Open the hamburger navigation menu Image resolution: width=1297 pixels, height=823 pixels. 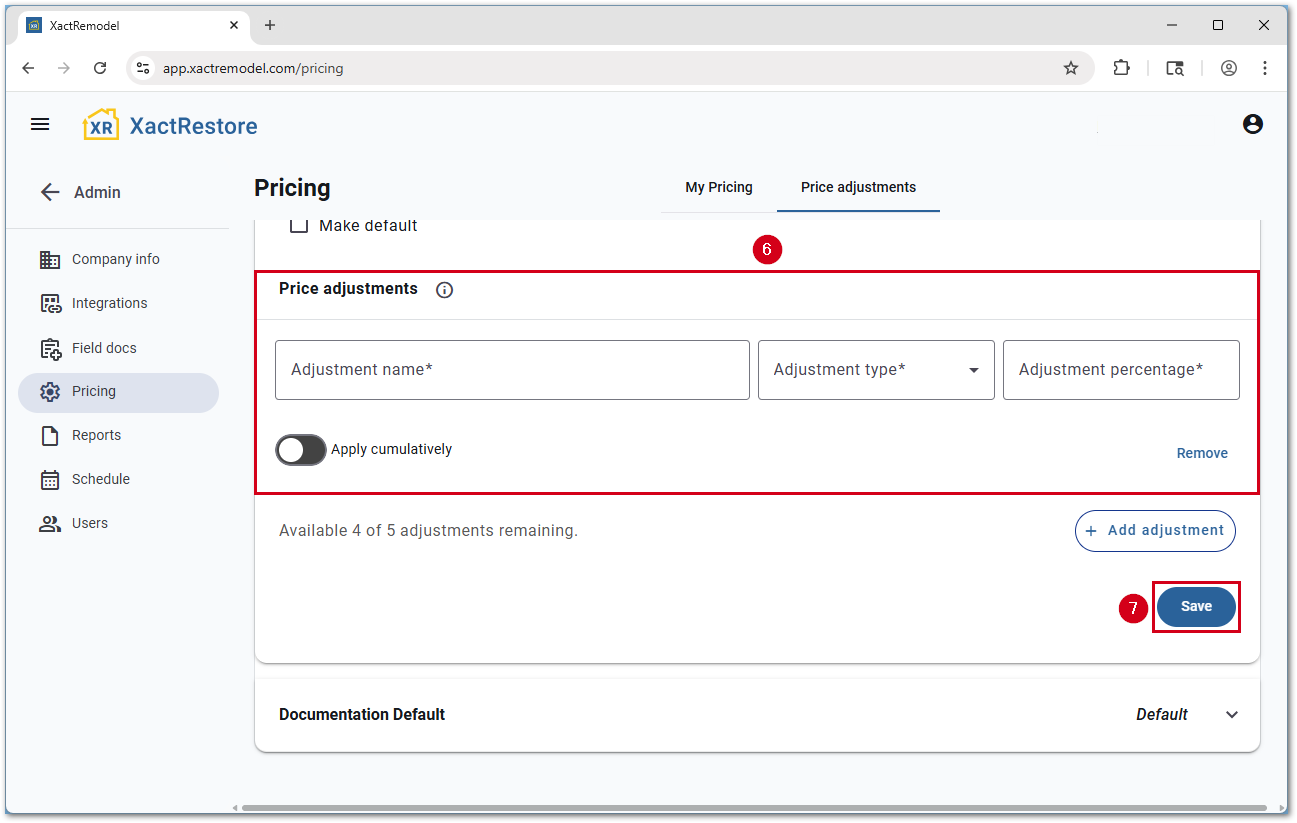tap(40, 125)
